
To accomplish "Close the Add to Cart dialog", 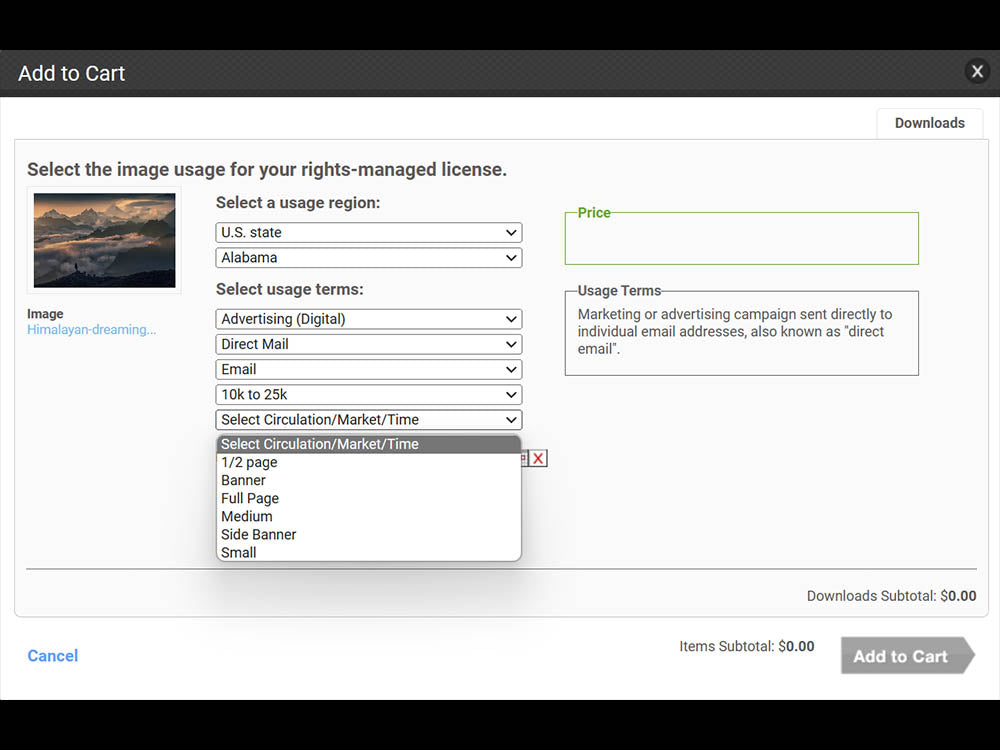I will tap(977, 72).
